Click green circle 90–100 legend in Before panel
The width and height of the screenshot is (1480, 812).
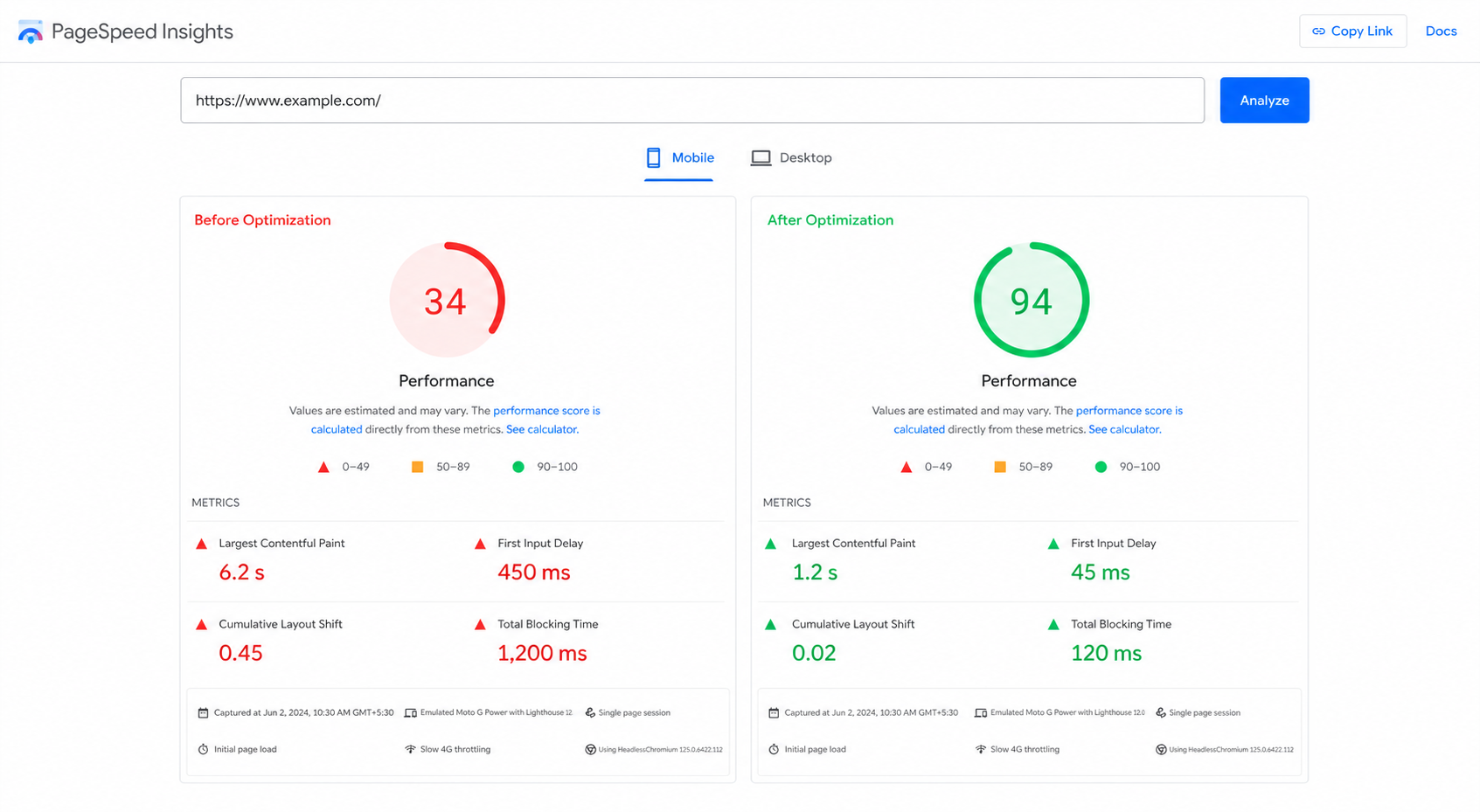coord(518,468)
